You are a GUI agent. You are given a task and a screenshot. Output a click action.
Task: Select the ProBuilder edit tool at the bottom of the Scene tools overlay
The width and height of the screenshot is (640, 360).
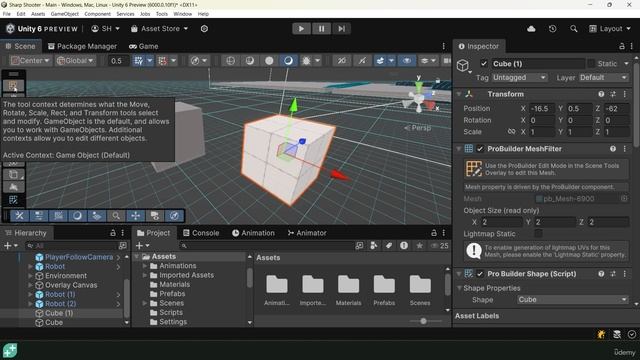coord(13,200)
